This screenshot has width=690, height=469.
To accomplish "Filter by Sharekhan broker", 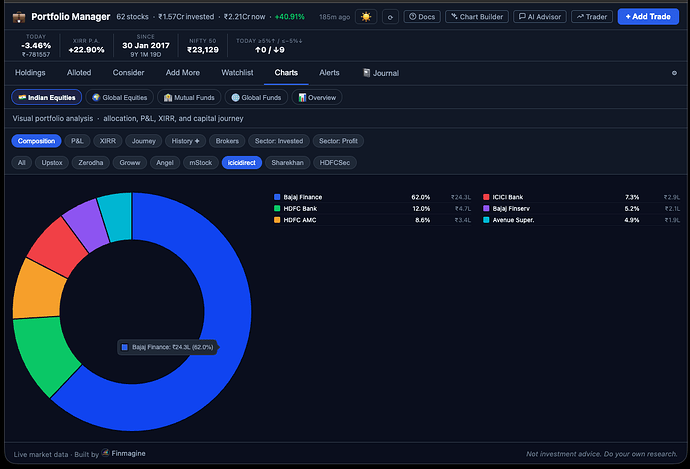I will point(287,162).
